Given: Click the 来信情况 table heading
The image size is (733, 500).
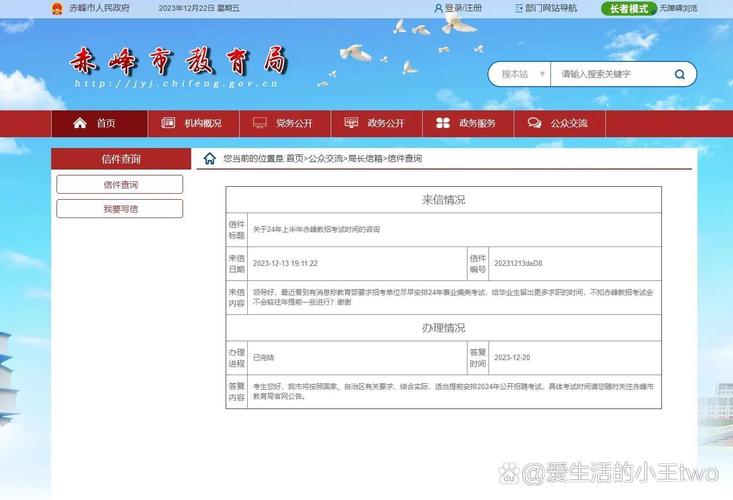Looking at the screenshot, I should 443,200.
